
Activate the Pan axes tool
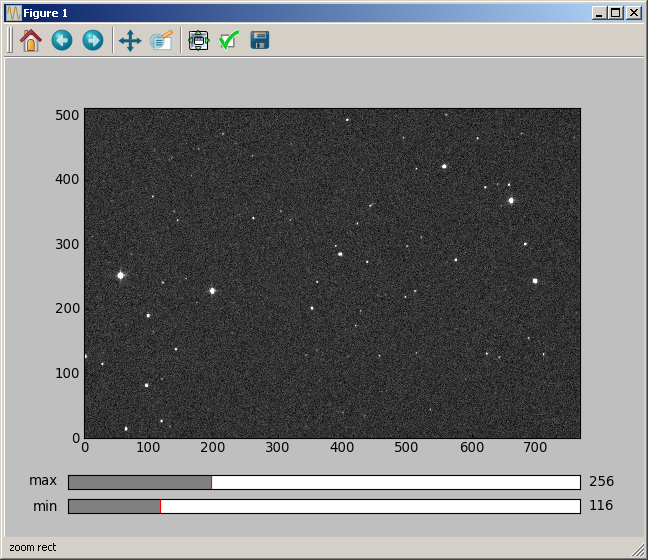[x=130, y=41]
